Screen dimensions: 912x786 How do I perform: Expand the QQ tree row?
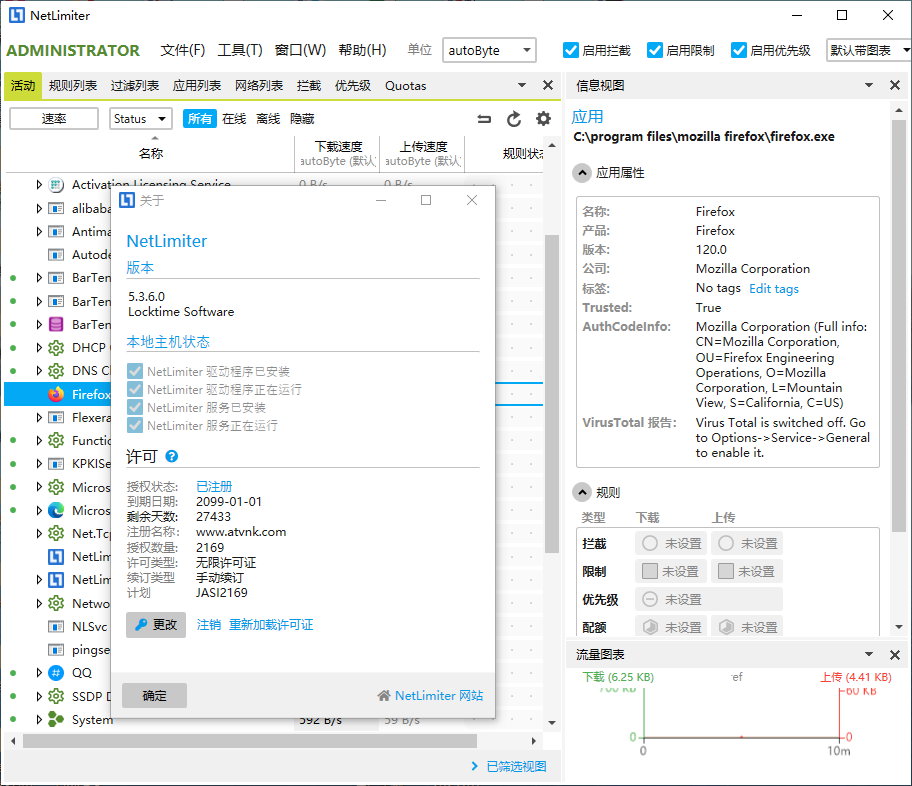point(39,673)
